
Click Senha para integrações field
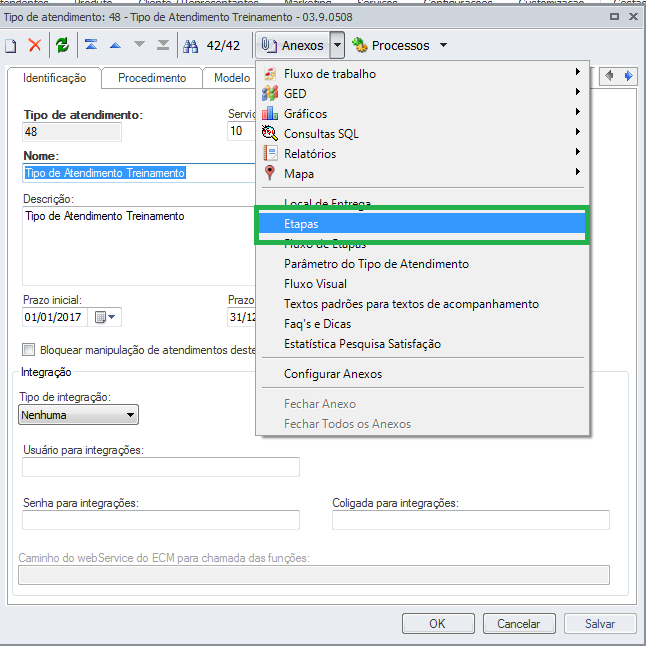click(161, 520)
